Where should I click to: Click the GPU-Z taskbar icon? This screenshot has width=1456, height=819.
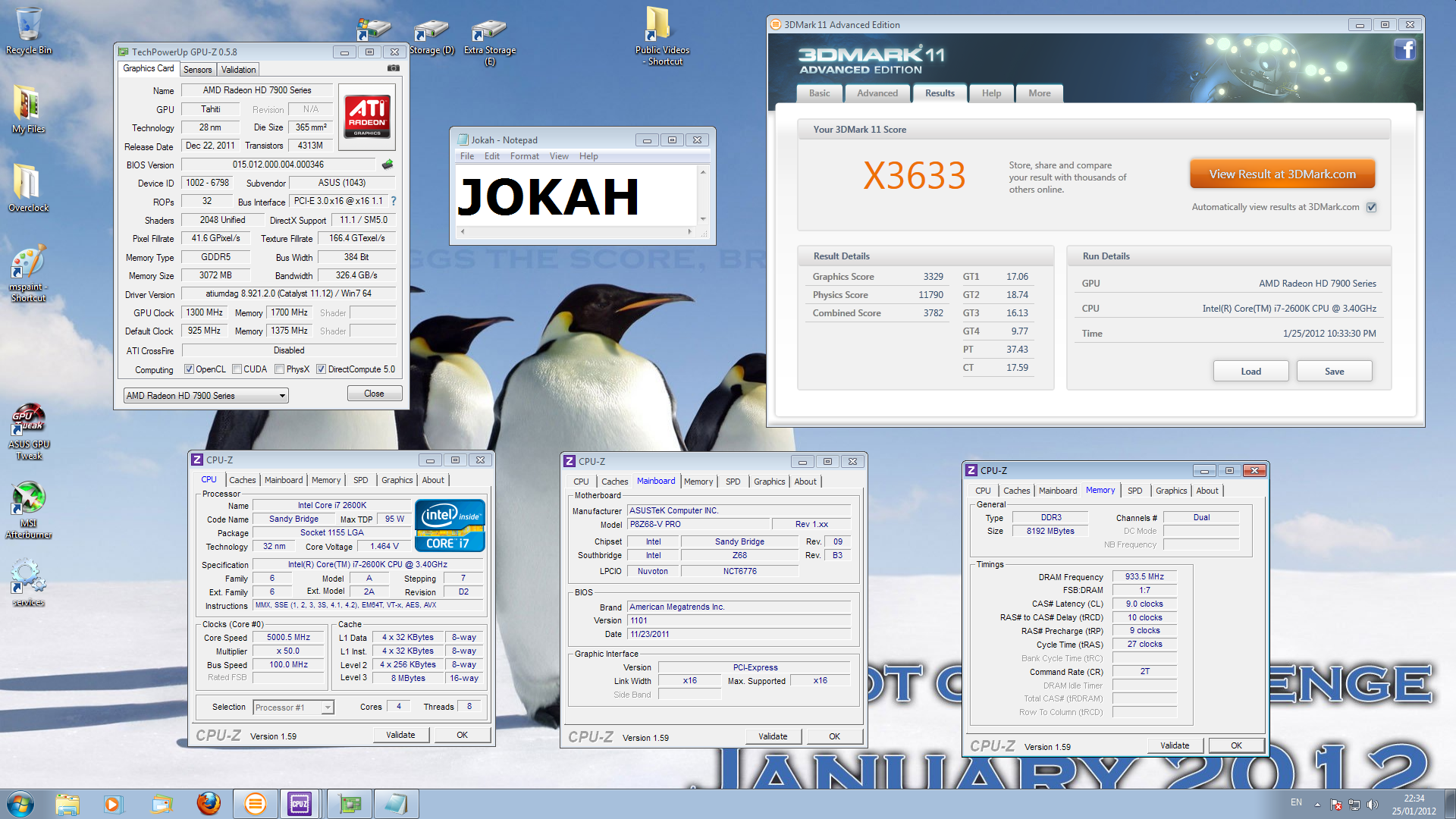click(350, 804)
